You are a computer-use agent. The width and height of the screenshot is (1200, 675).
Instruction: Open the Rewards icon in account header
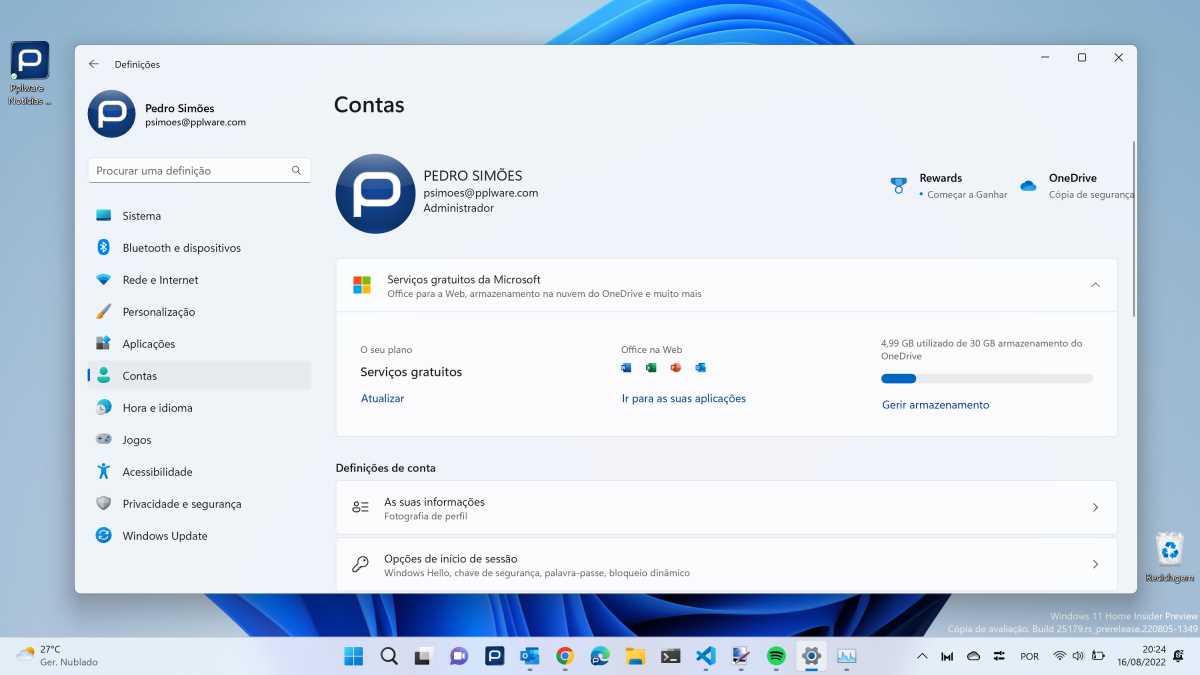tap(899, 185)
